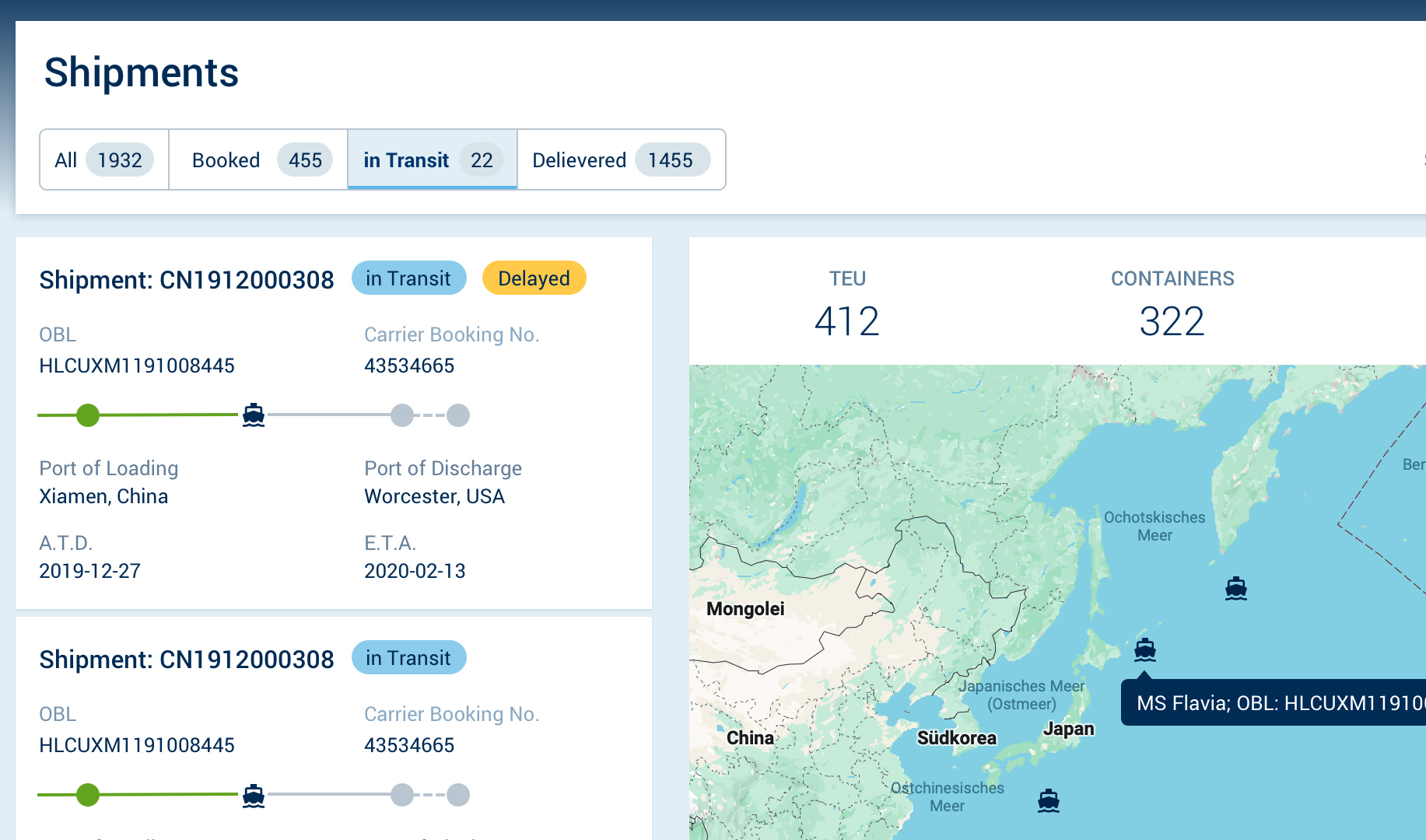The width and height of the screenshot is (1426, 840).
Task: Click MS Flavia ship marker on map
Action: tap(1144, 649)
